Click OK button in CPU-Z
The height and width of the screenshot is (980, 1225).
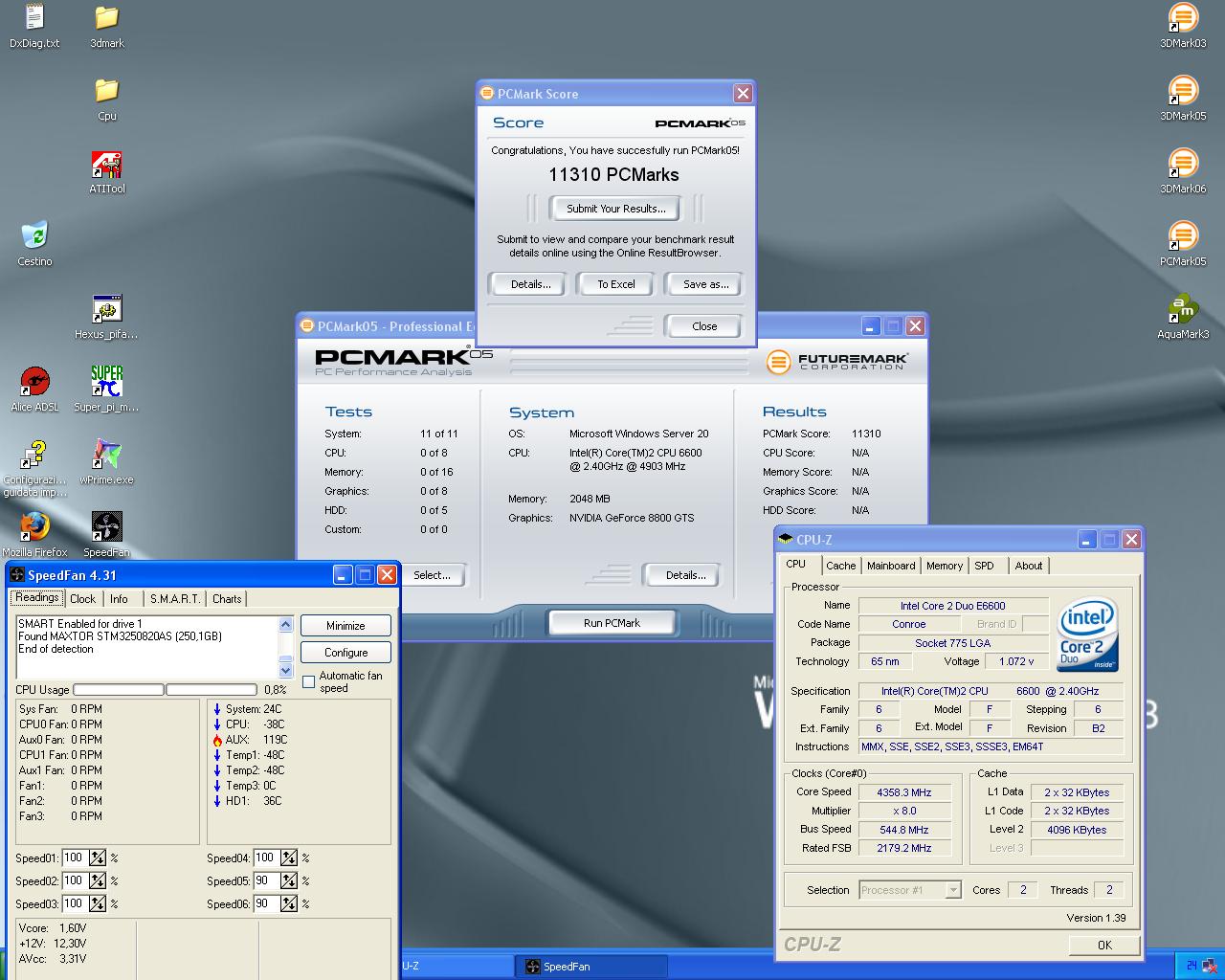(x=1104, y=945)
